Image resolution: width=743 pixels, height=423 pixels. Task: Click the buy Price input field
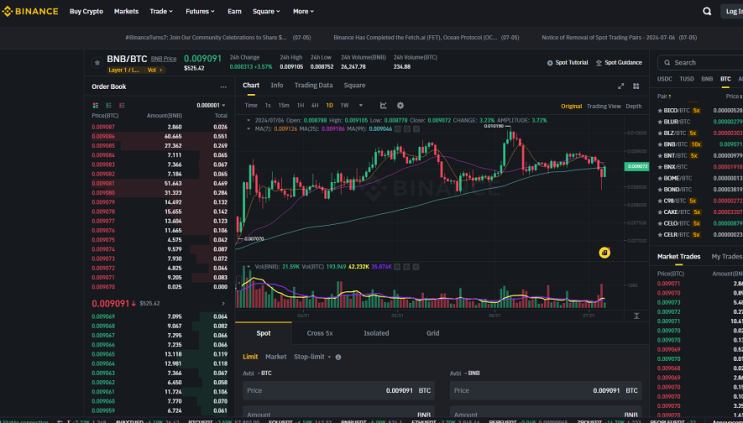coord(338,391)
